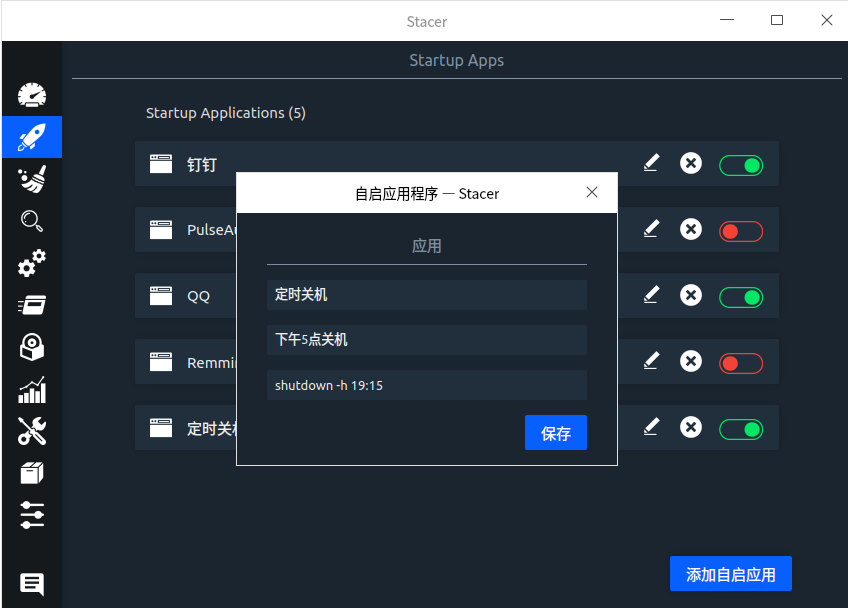Screen dimensions: 848x608
Task: Focus the command field shutdown -h 19:15
Action: coord(427,385)
